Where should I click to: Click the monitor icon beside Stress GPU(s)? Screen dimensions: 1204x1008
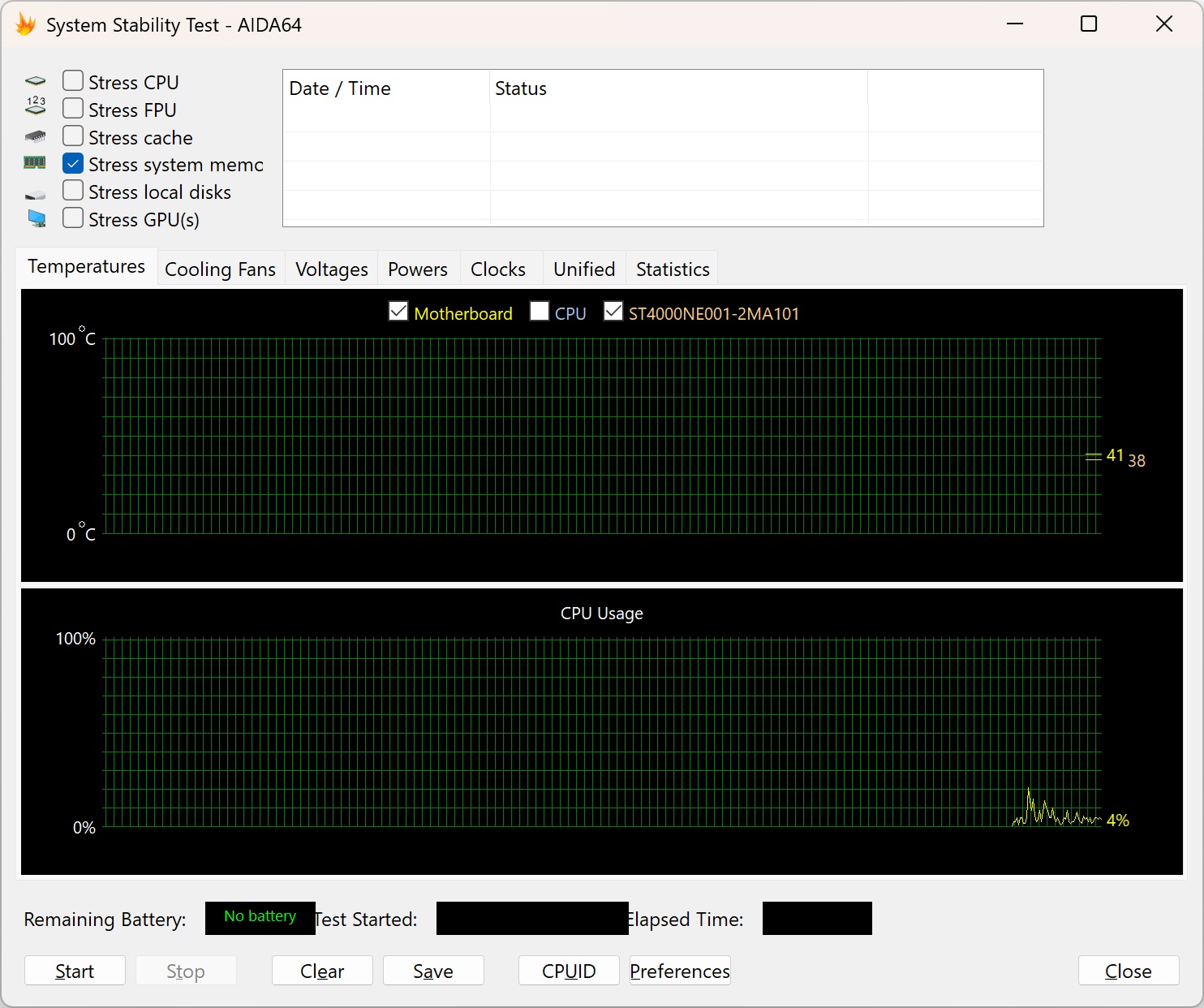tap(37, 218)
